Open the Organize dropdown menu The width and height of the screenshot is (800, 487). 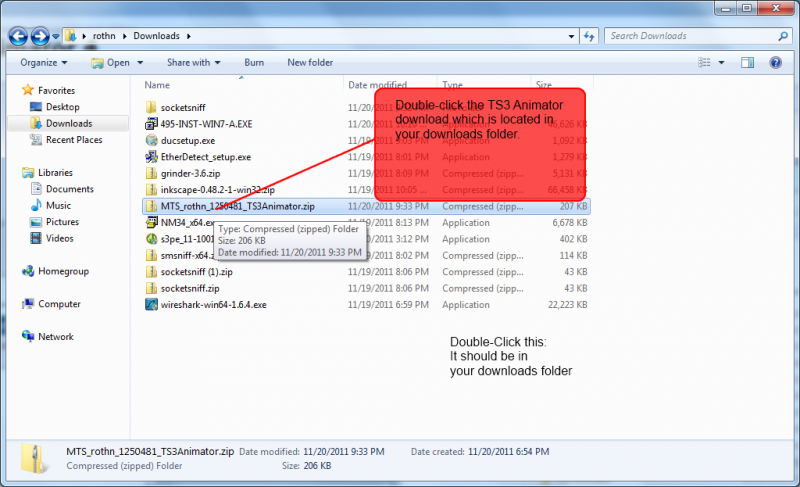click(43, 62)
